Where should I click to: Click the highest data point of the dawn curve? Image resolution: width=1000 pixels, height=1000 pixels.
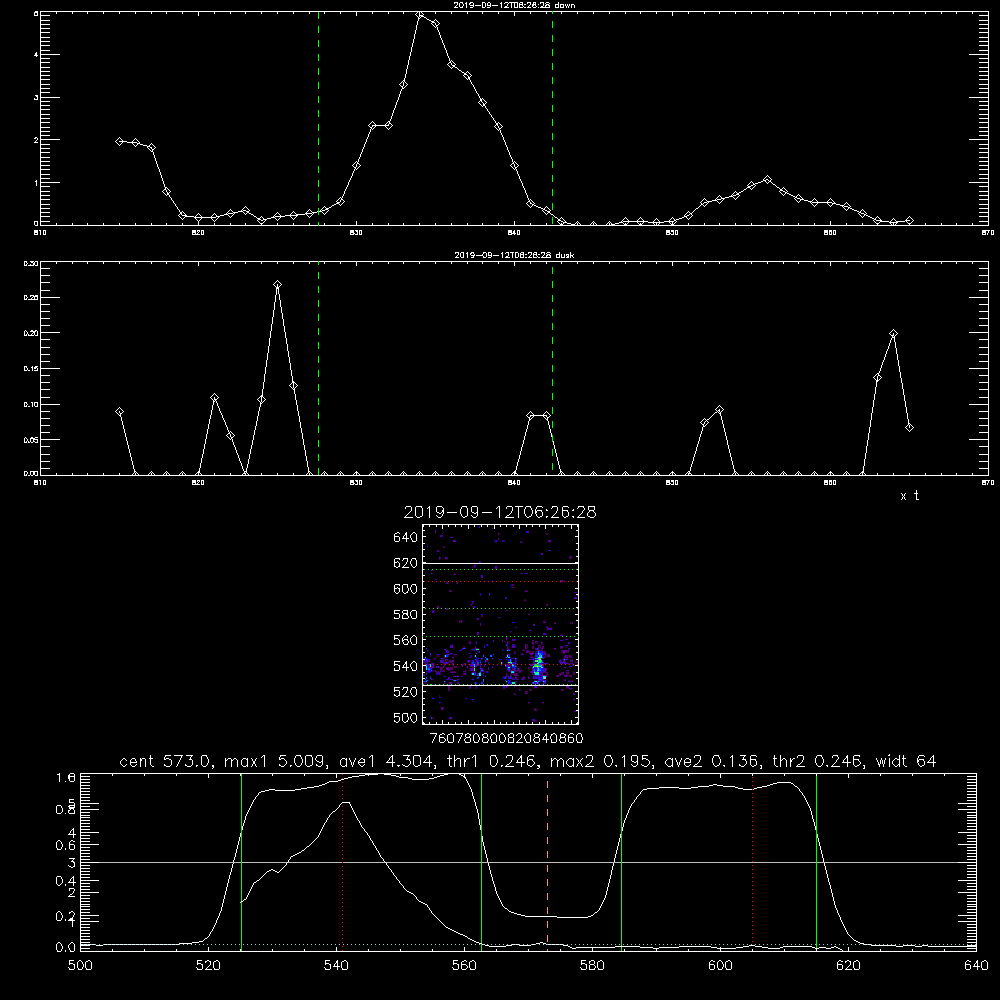click(x=420, y=14)
